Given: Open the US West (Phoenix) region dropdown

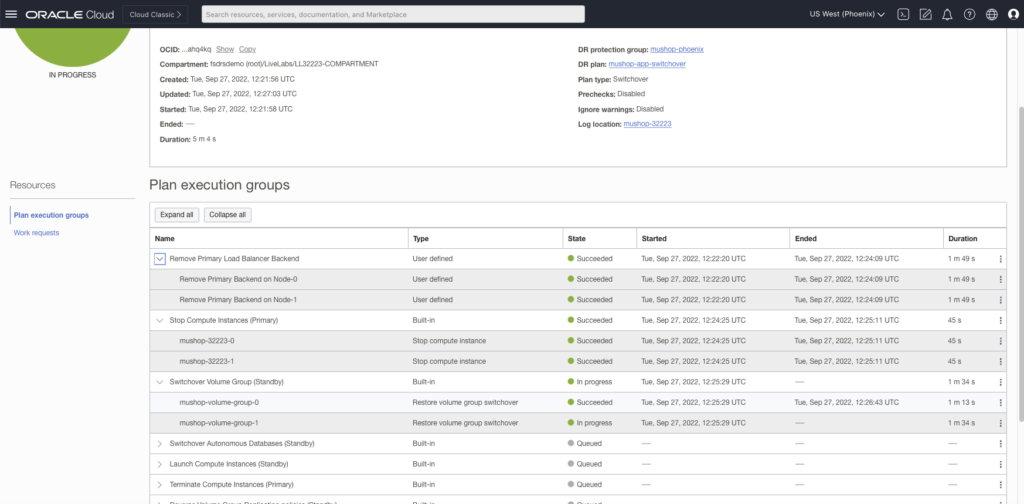Looking at the screenshot, I should 846,14.
